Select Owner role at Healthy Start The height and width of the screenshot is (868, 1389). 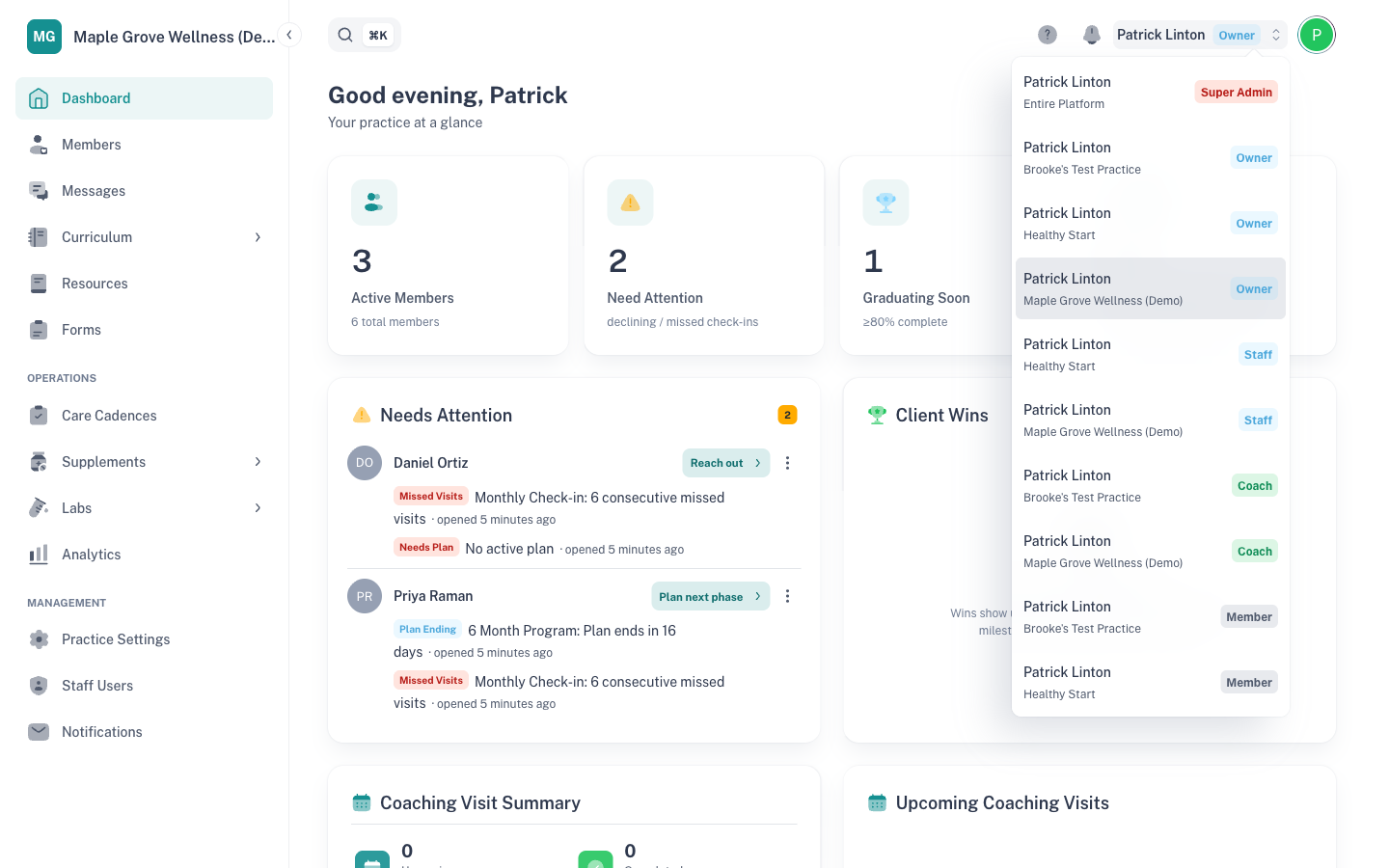click(1151, 223)
